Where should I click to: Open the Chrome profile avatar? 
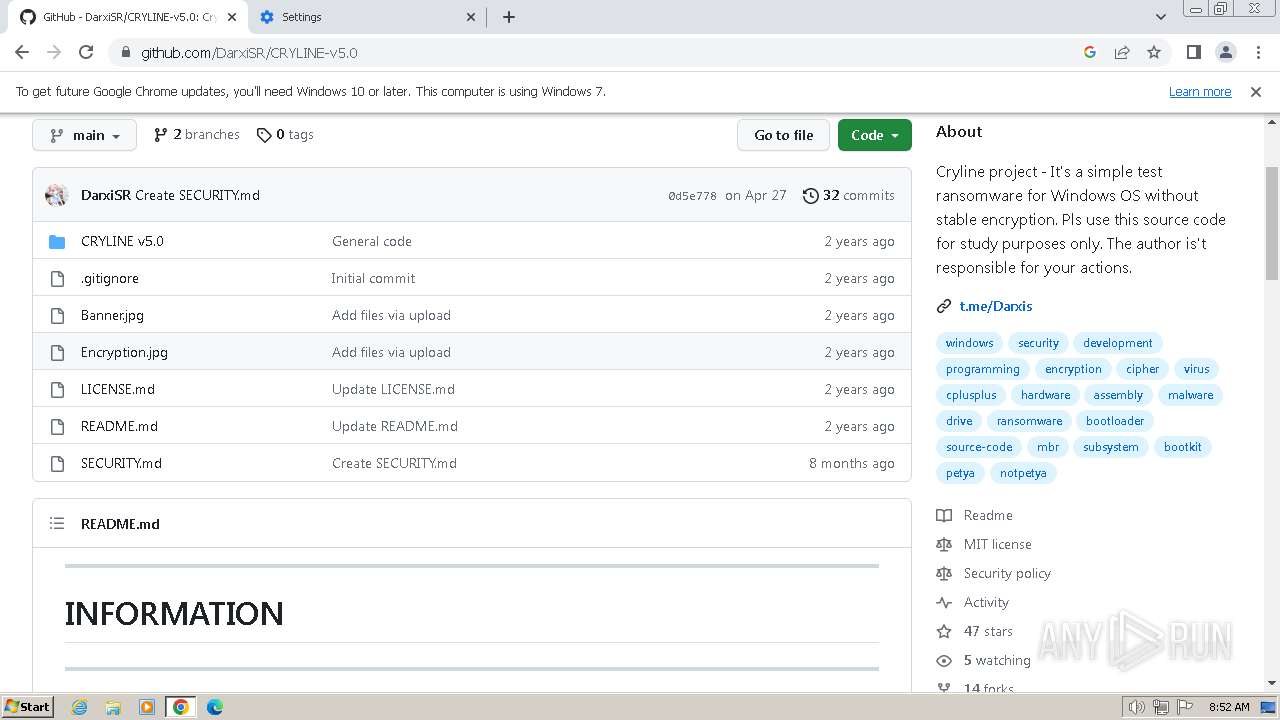click(x=1225, y=52)
